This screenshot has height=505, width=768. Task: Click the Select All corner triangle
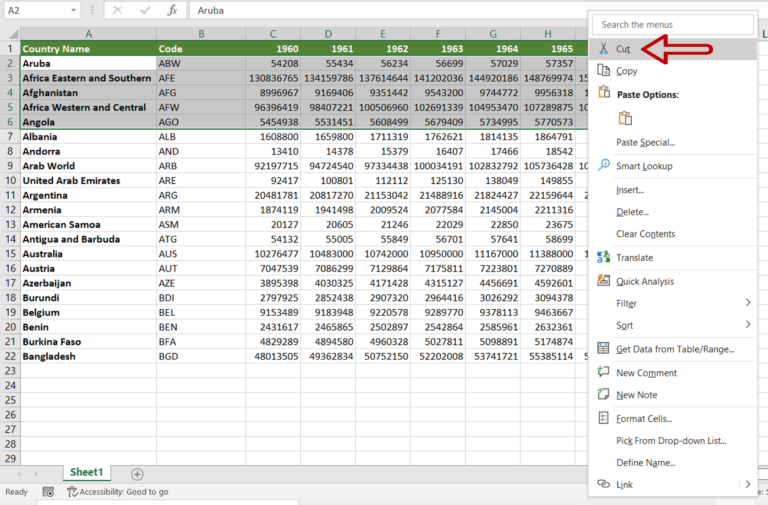(13, 34)
